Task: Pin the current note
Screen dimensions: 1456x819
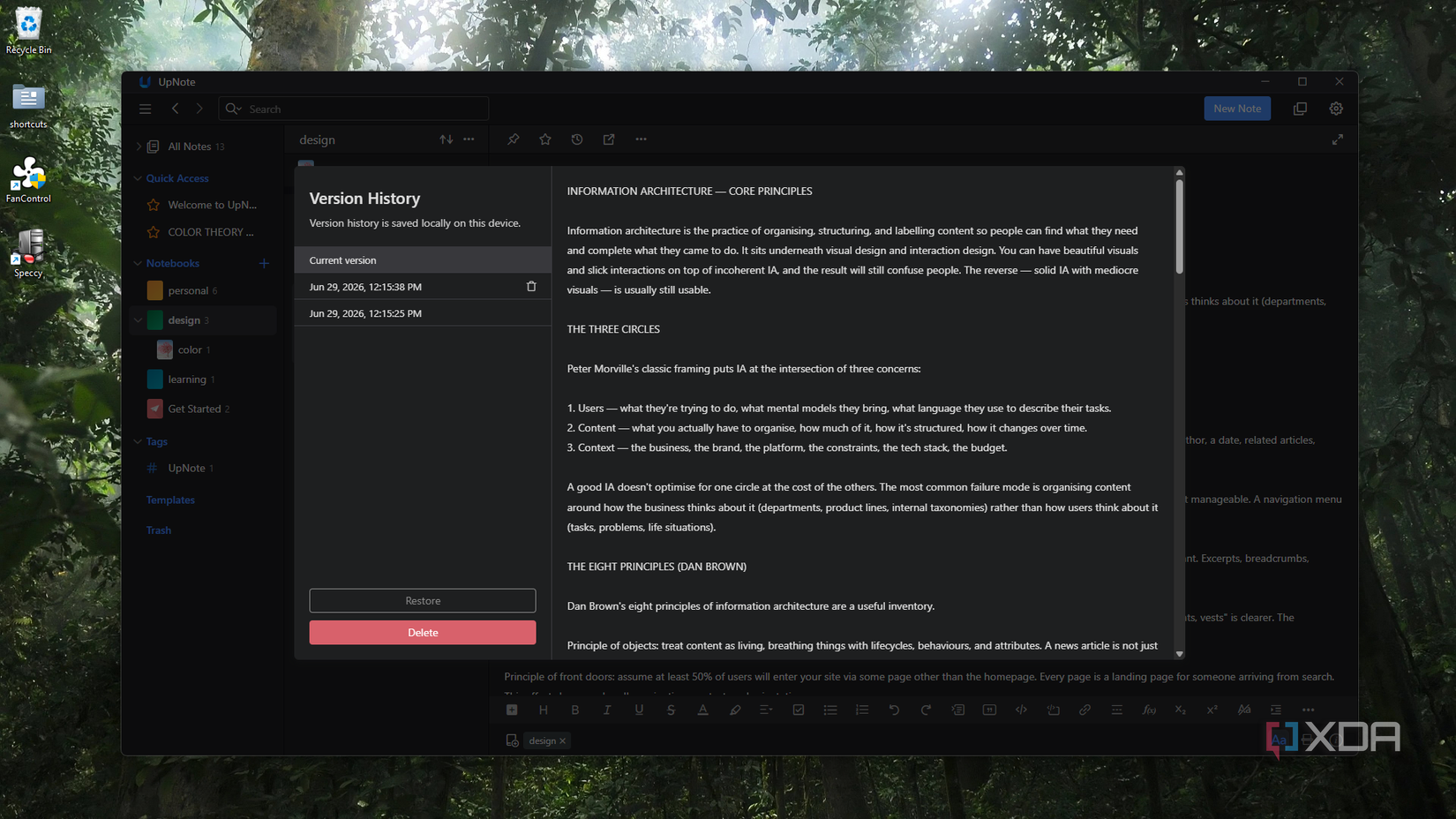Action: 514,139
